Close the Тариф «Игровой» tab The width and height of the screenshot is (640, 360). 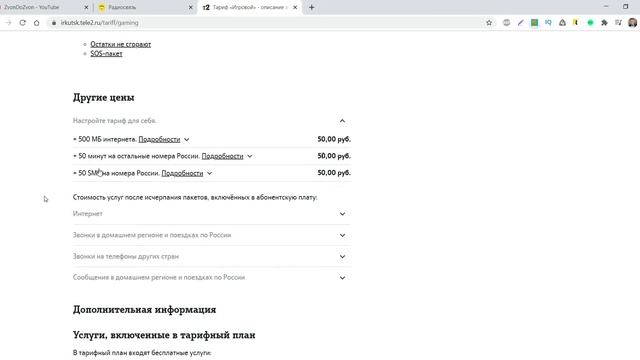[x=295, y=7]
